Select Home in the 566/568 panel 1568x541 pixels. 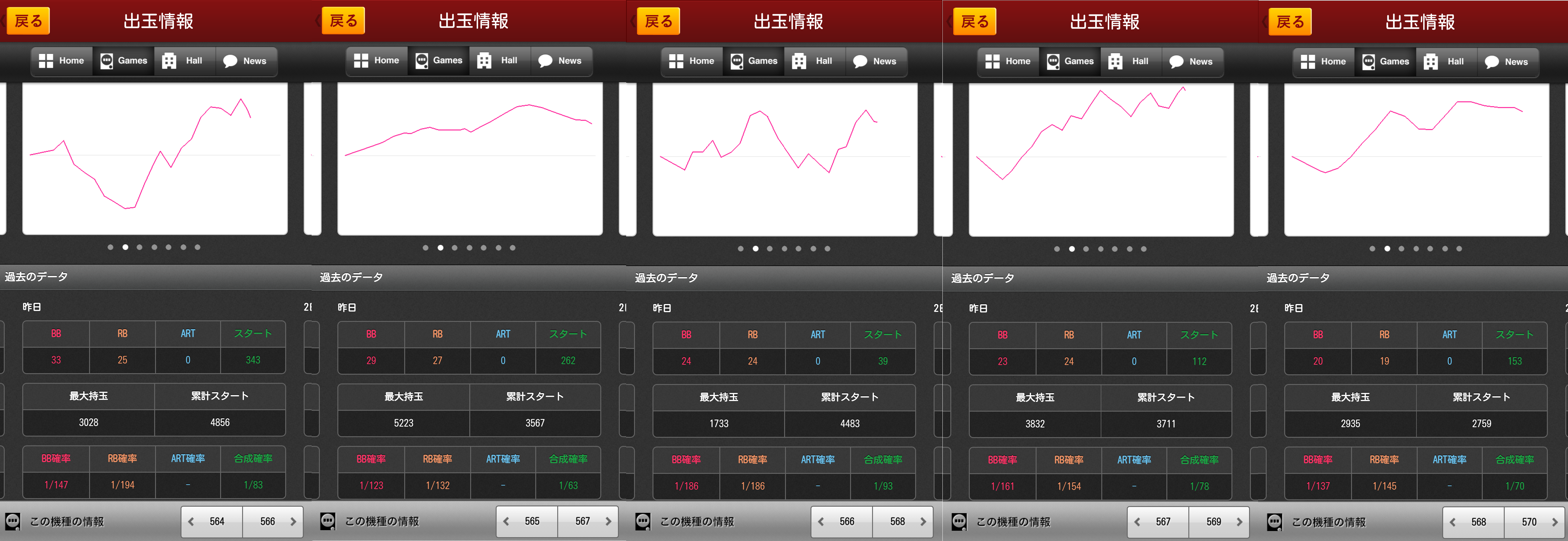pos(692,61)
